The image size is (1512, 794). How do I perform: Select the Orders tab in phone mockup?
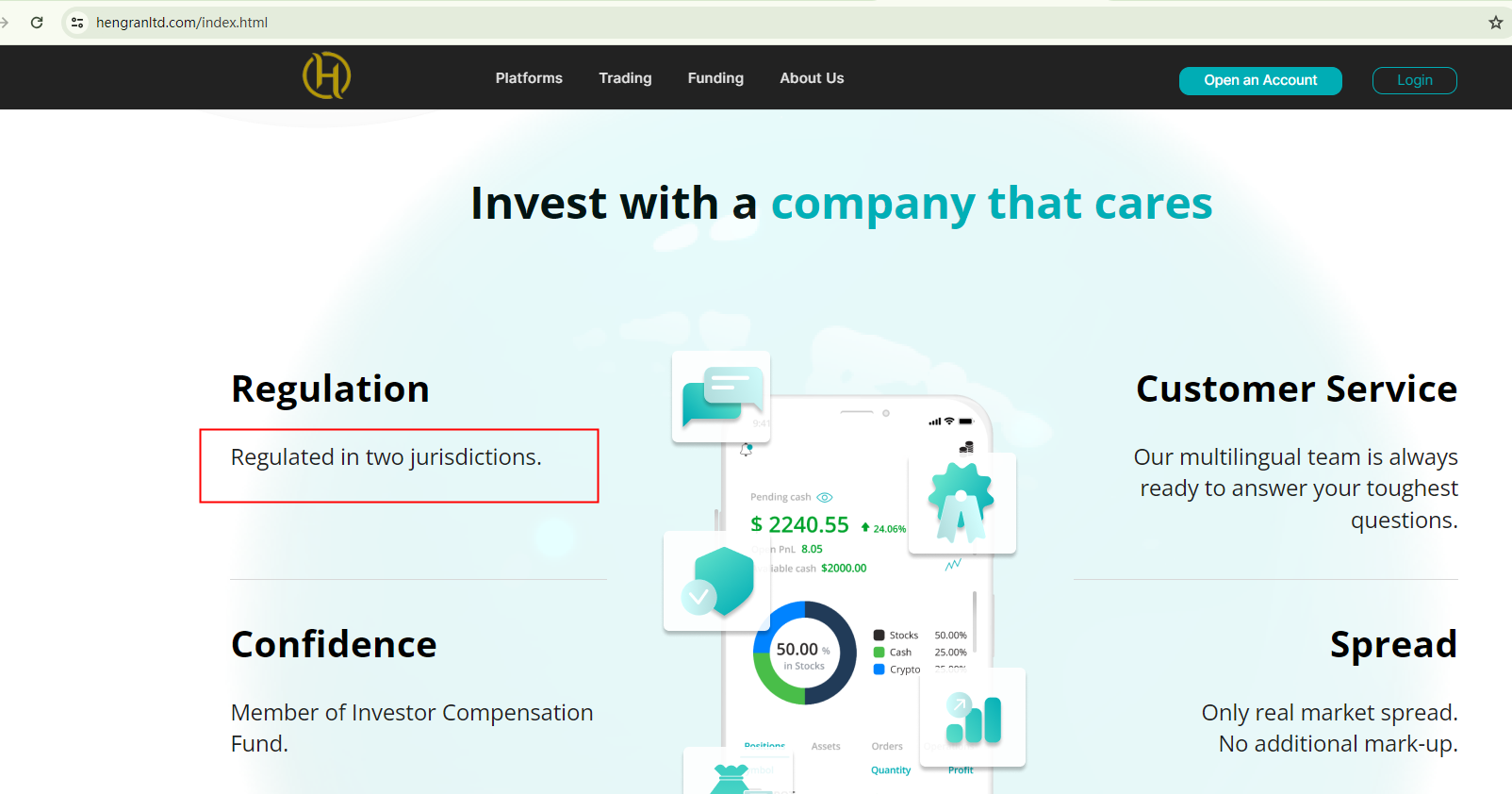(887, 746)
